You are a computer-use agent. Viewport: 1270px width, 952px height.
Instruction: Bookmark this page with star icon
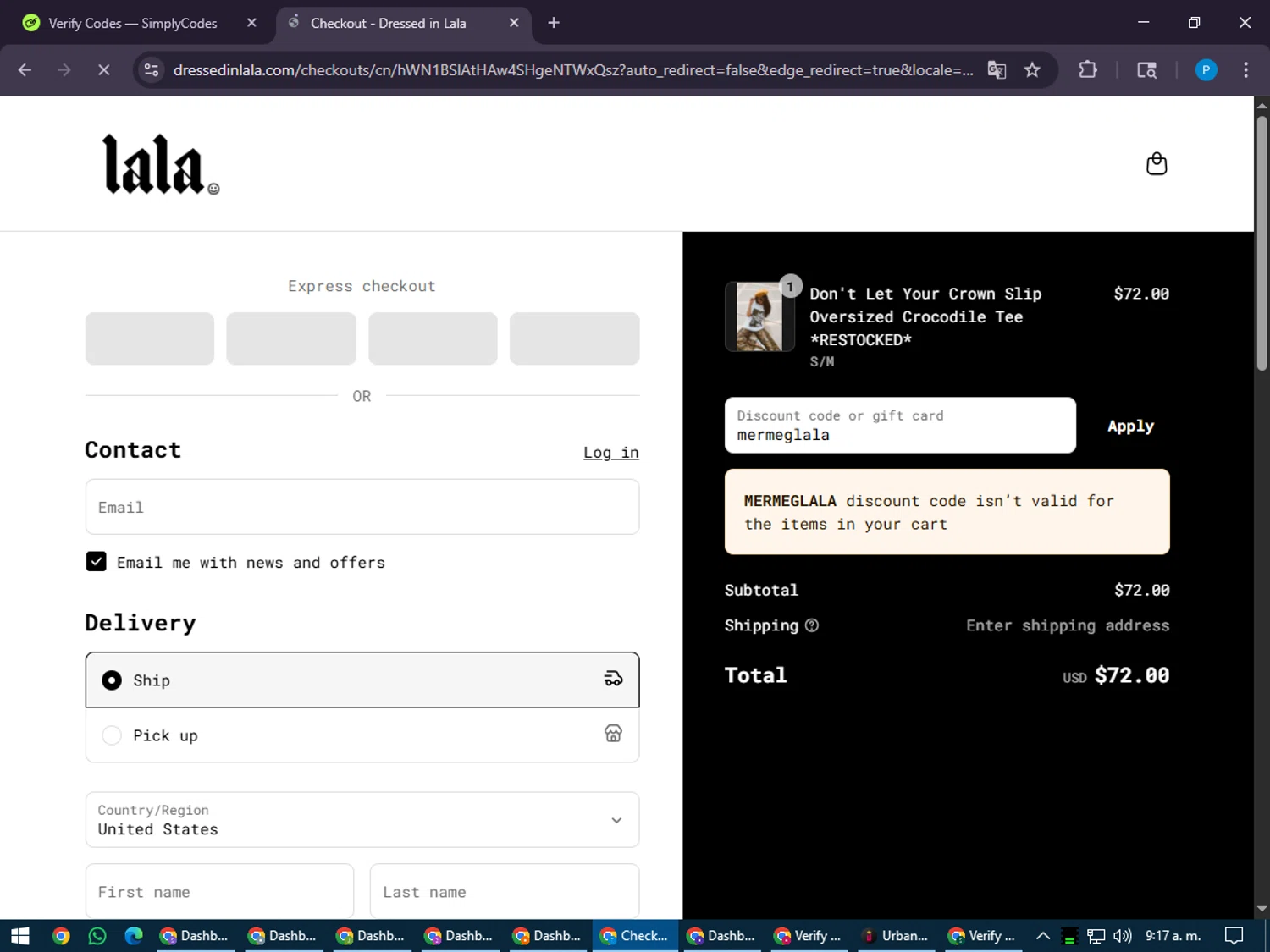(x=1032, y=70)
